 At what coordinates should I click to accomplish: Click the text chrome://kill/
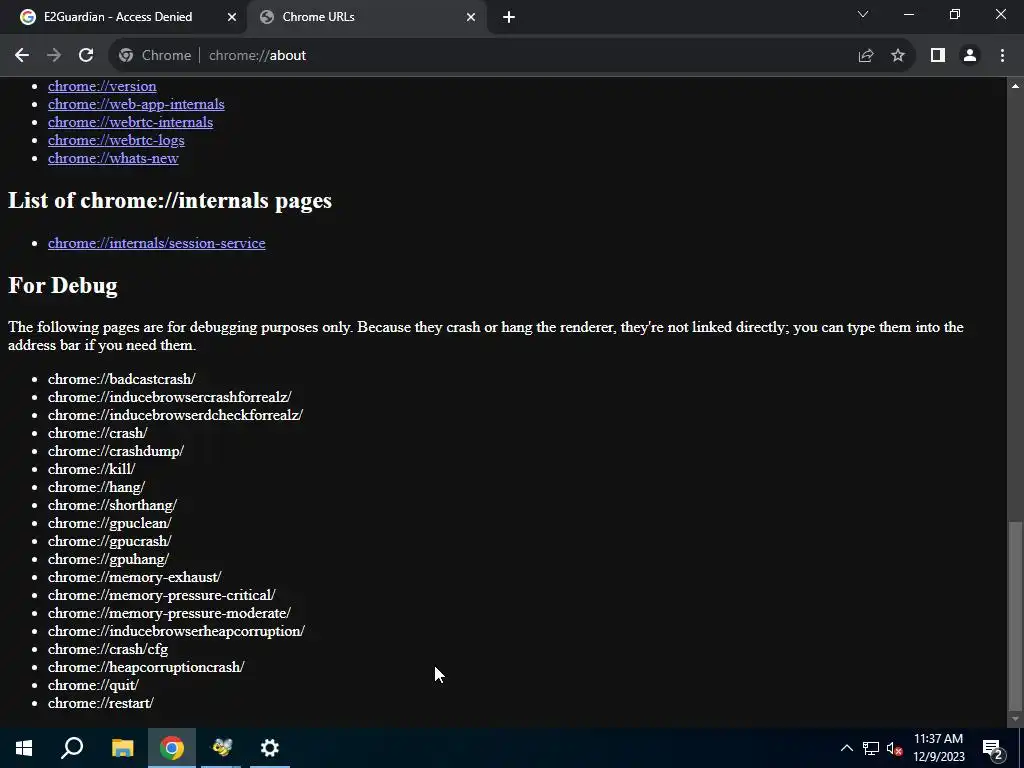point(91,469)
